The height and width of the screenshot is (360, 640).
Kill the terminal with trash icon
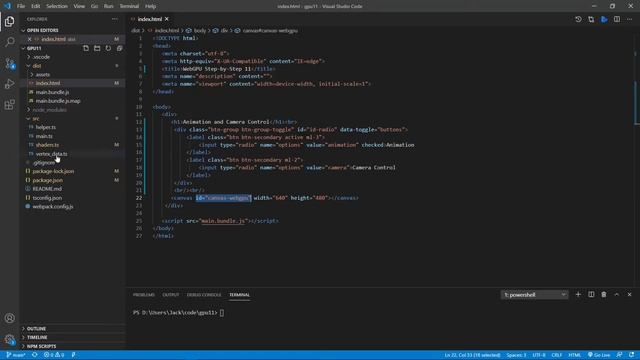point(604,295)
